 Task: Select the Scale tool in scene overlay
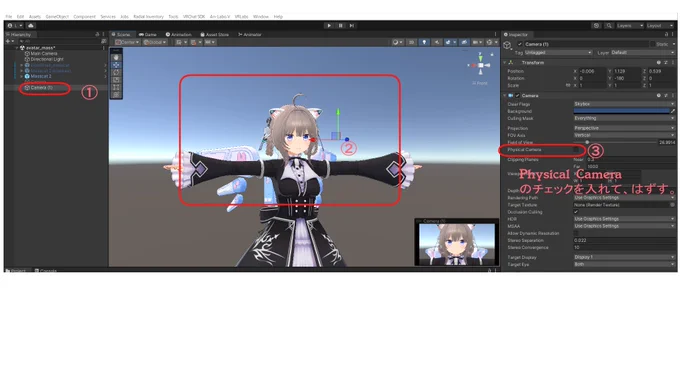[116, 80]
